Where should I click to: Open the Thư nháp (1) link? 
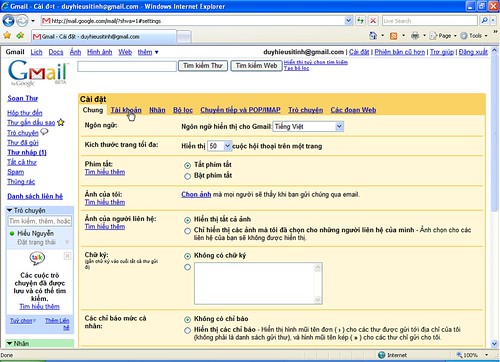(27, 152)
